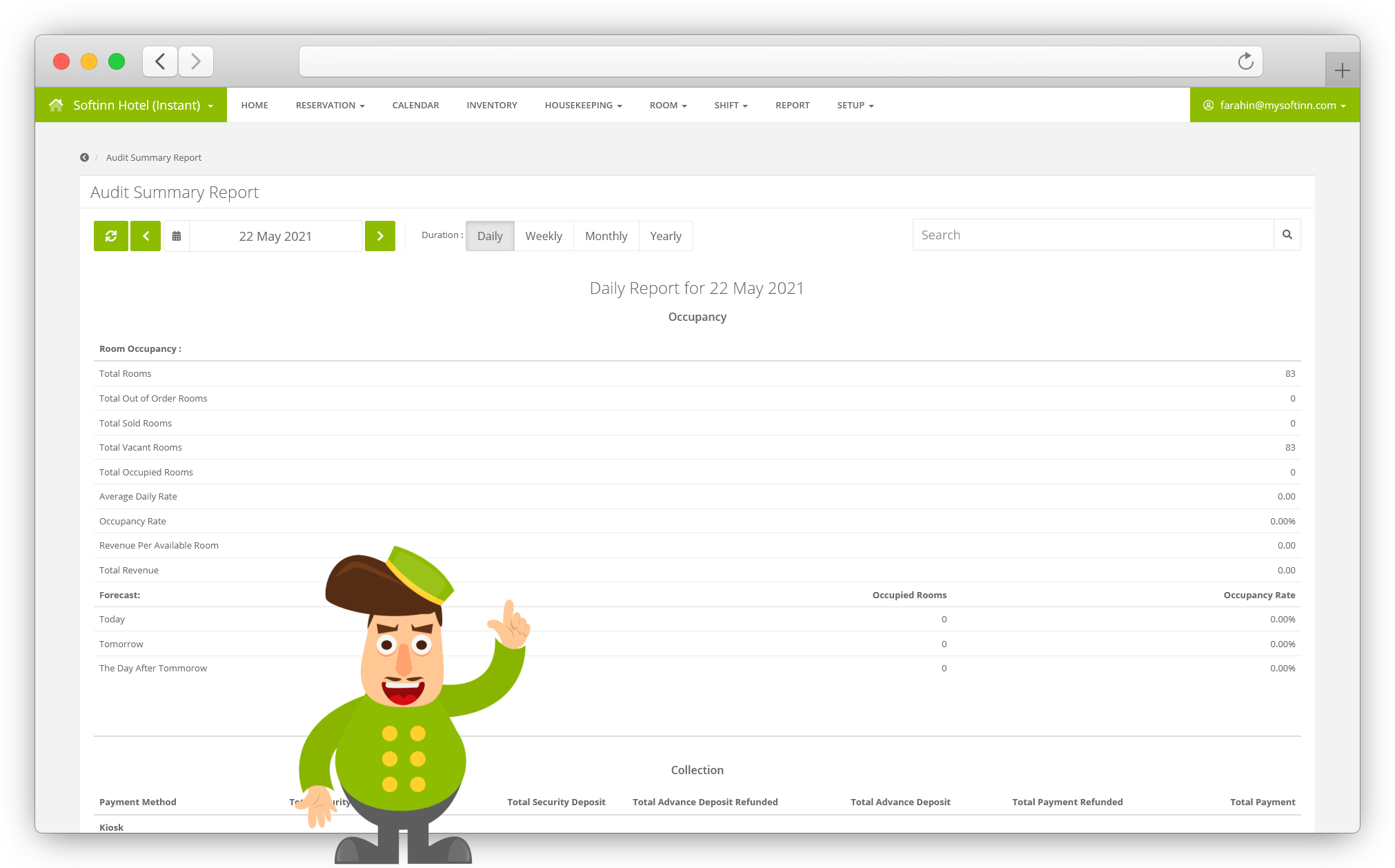The image size is (1395, 868).
Task: Click the green refresh report icon
Action: coord(111,236)
